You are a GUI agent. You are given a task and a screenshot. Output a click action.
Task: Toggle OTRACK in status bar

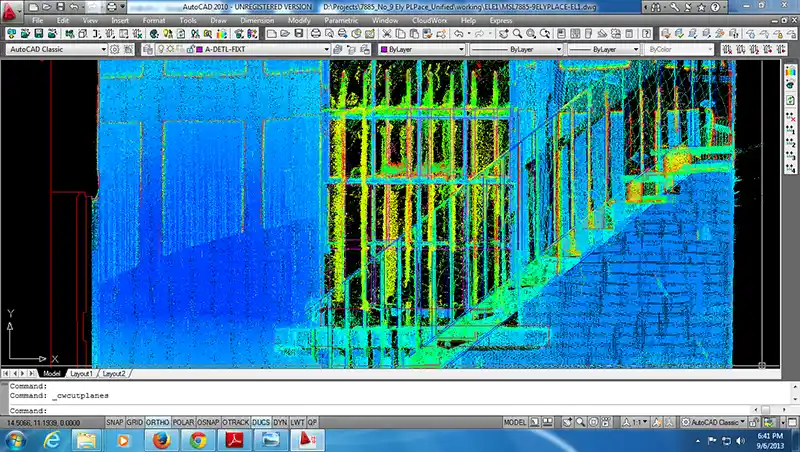236,422
